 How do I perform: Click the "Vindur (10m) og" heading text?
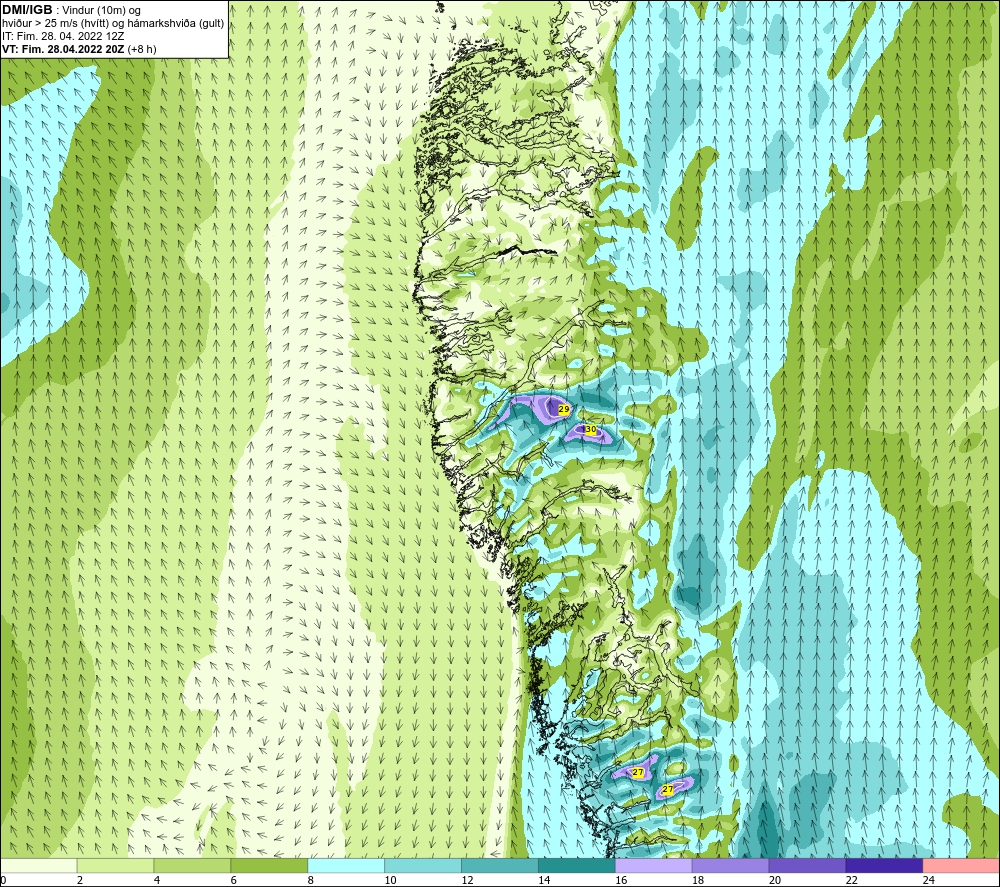coord(101,11)
